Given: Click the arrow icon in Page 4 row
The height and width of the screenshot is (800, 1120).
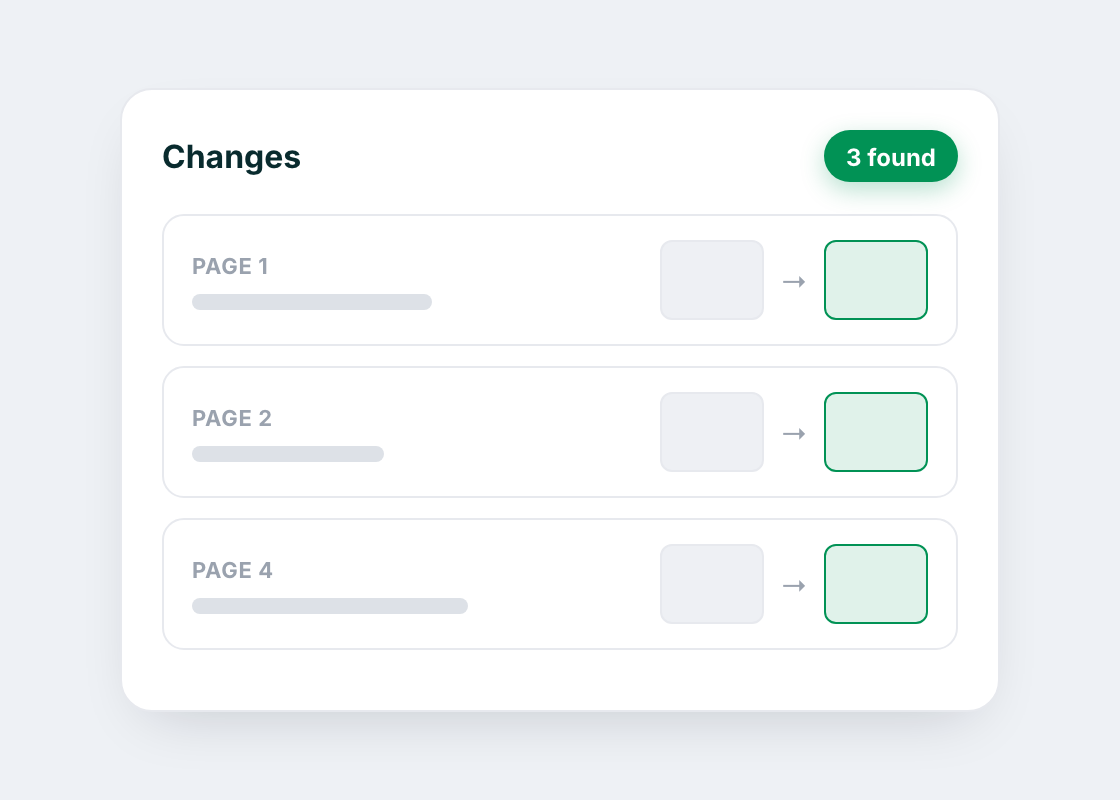Looking at the screenshot, I should (x=794, y=586).
